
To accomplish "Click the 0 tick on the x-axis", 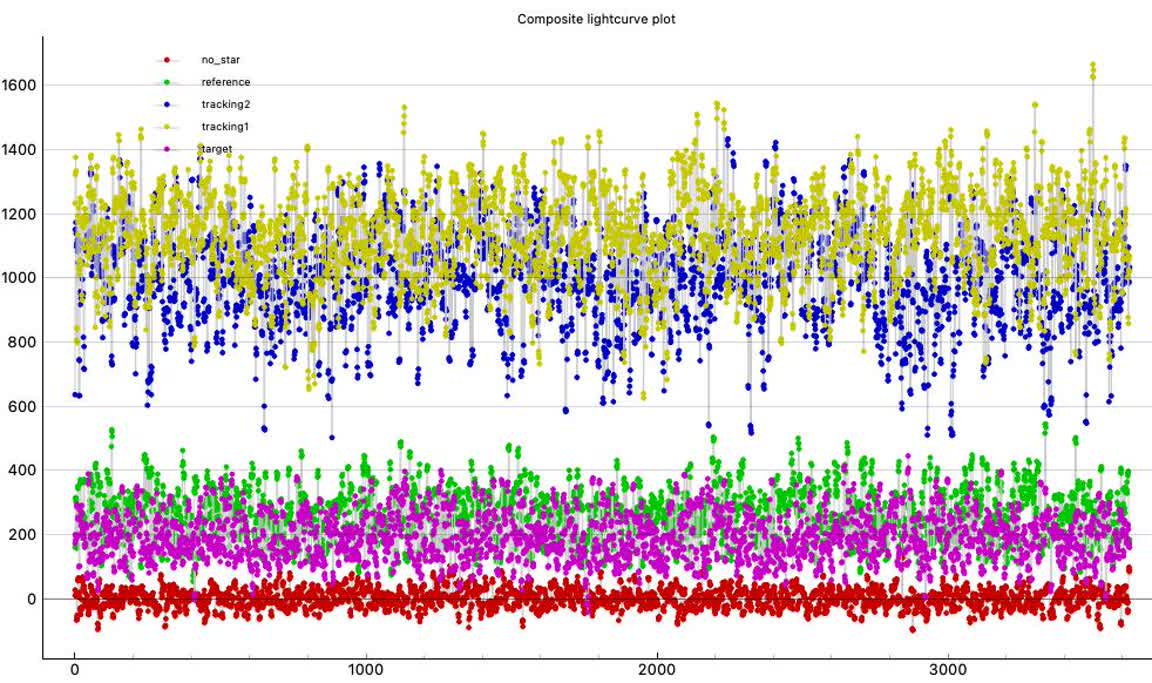I will 74,668.
